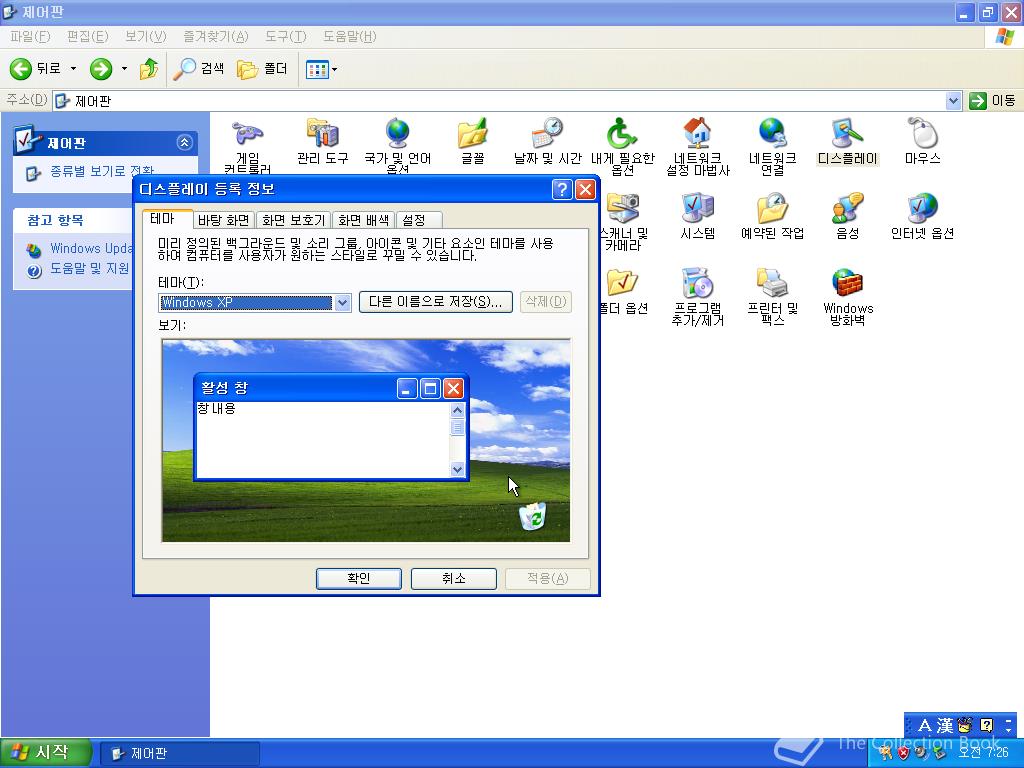Open 예약된 작업 icon
This screenshot has height=768, width=1024.
click(773, 216)
